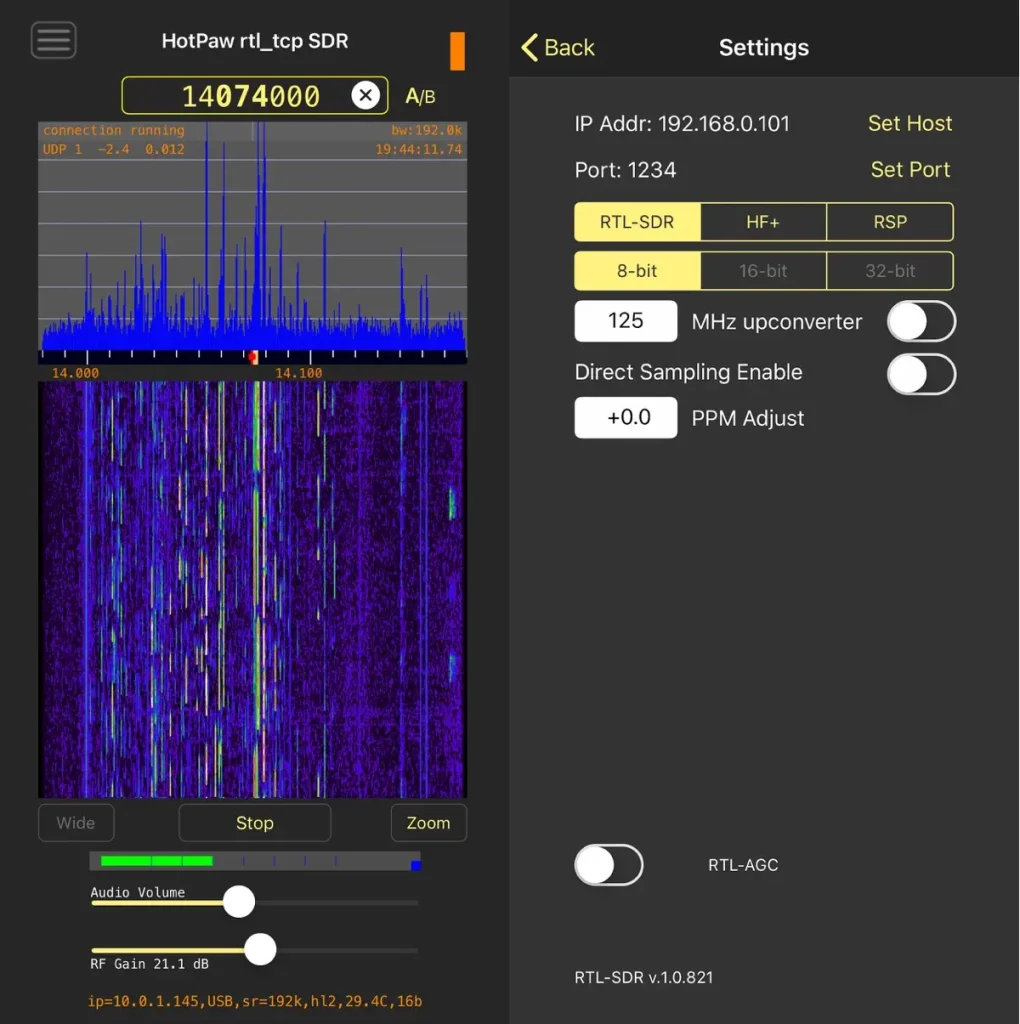Click the 'RF Gain 21.1 dB' label
This screenshot has height=1024, width=1020.
click(x=150, y=964)
